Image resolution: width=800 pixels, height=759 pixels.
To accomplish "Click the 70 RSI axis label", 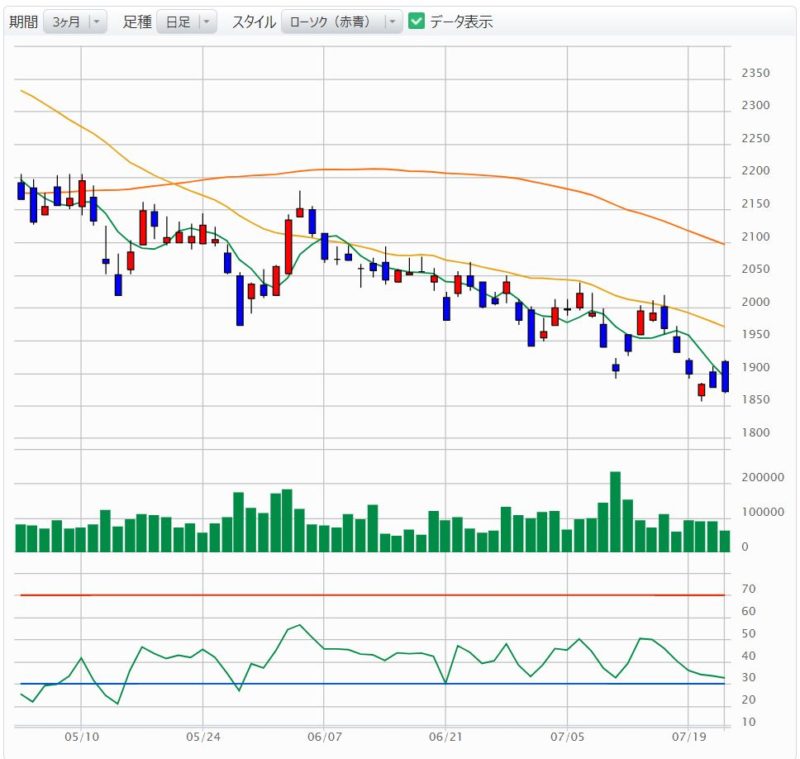I will [x=748, y=589].
